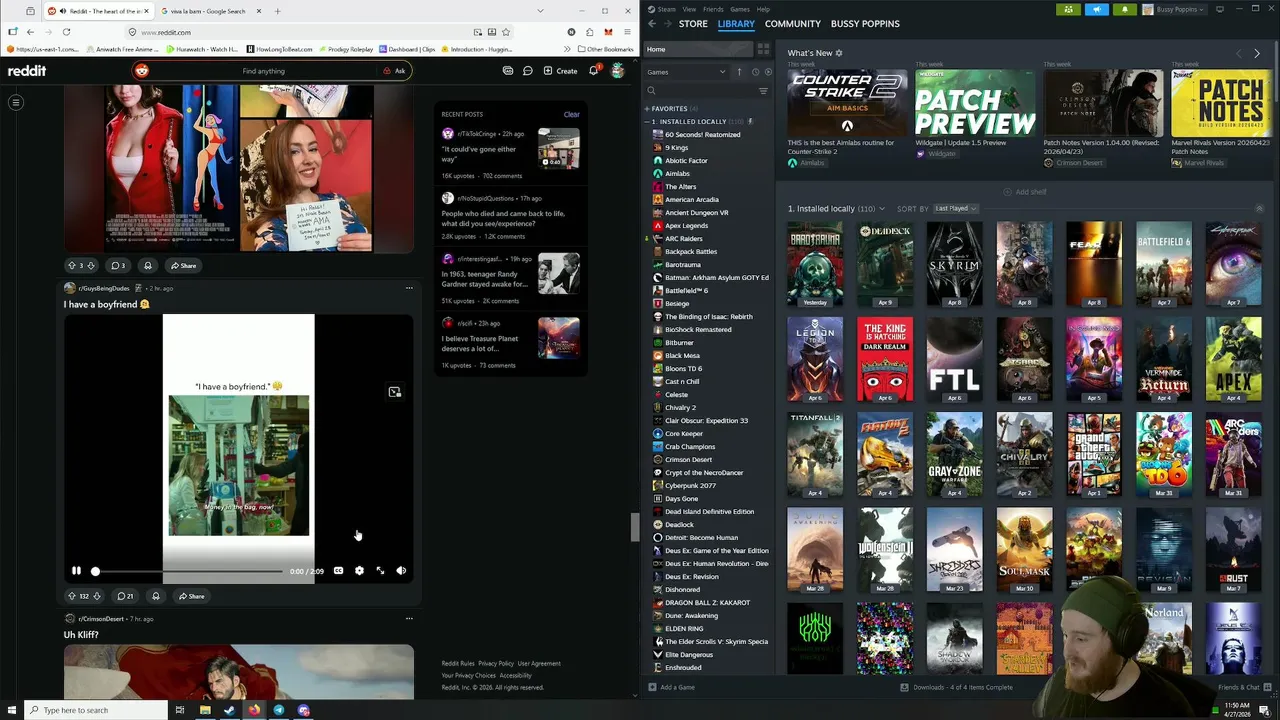Open File Explorer from taskbar

pos(205,710)
